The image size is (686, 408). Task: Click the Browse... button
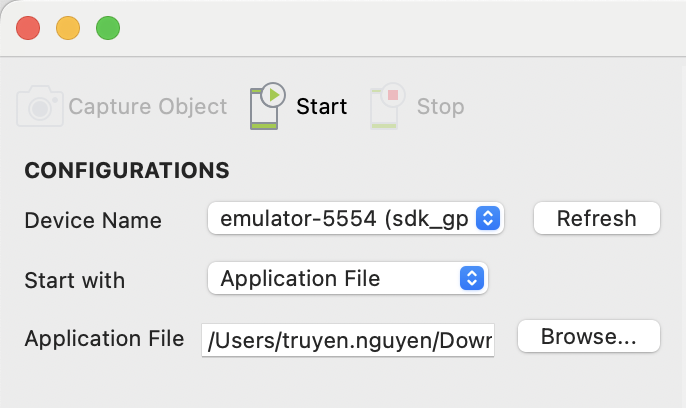(x=588, y=337)
